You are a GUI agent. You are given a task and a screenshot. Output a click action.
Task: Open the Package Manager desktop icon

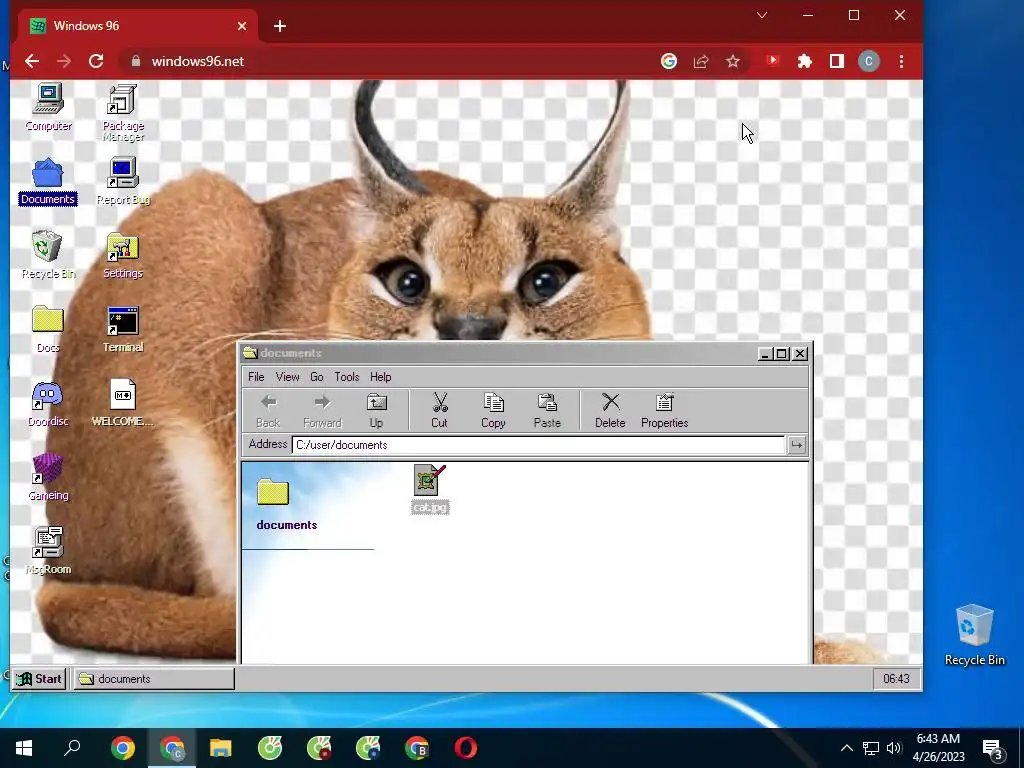(123, 112)
